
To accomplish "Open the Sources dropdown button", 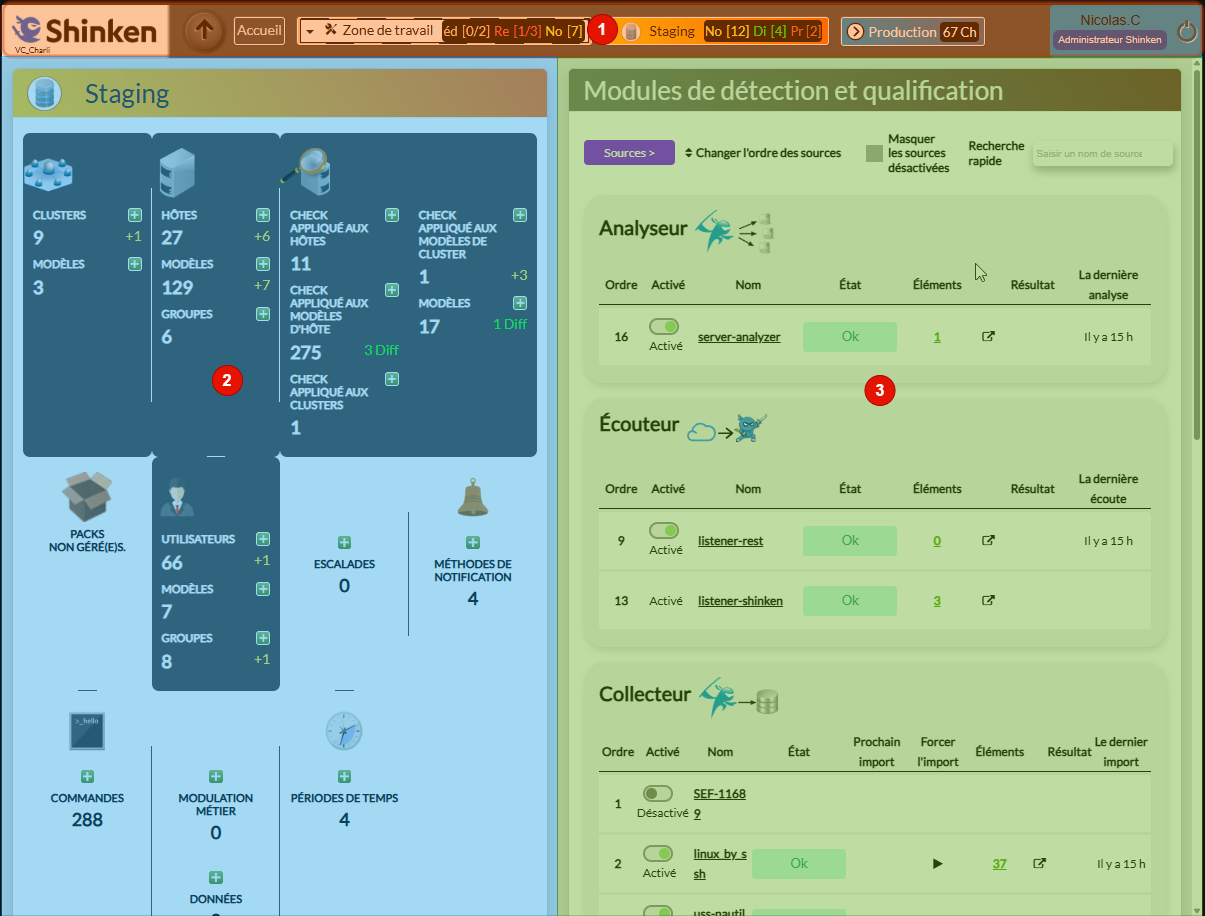I will coord(629,153).
